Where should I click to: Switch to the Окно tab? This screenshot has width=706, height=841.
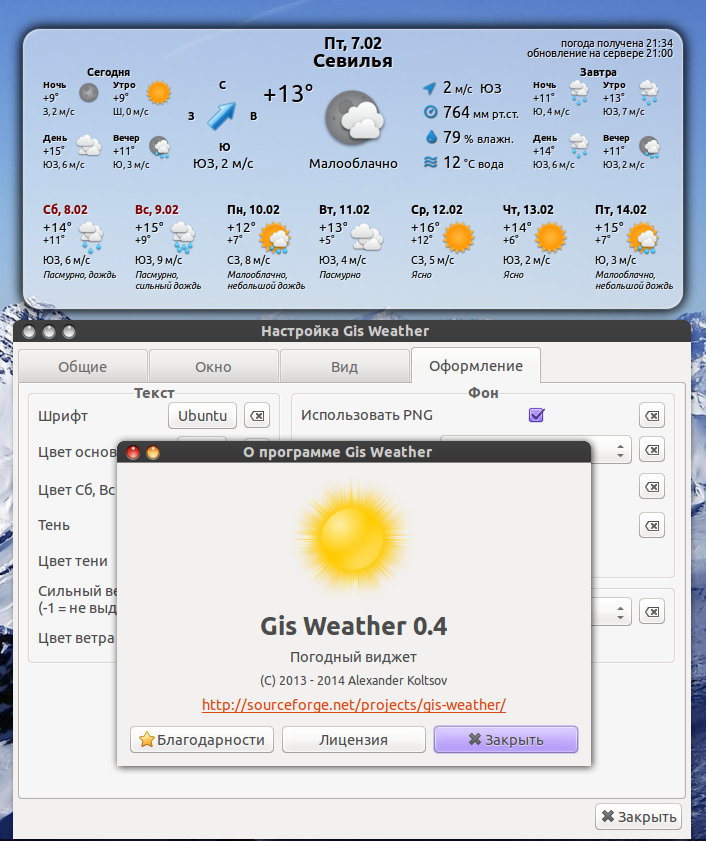(214, 366)
